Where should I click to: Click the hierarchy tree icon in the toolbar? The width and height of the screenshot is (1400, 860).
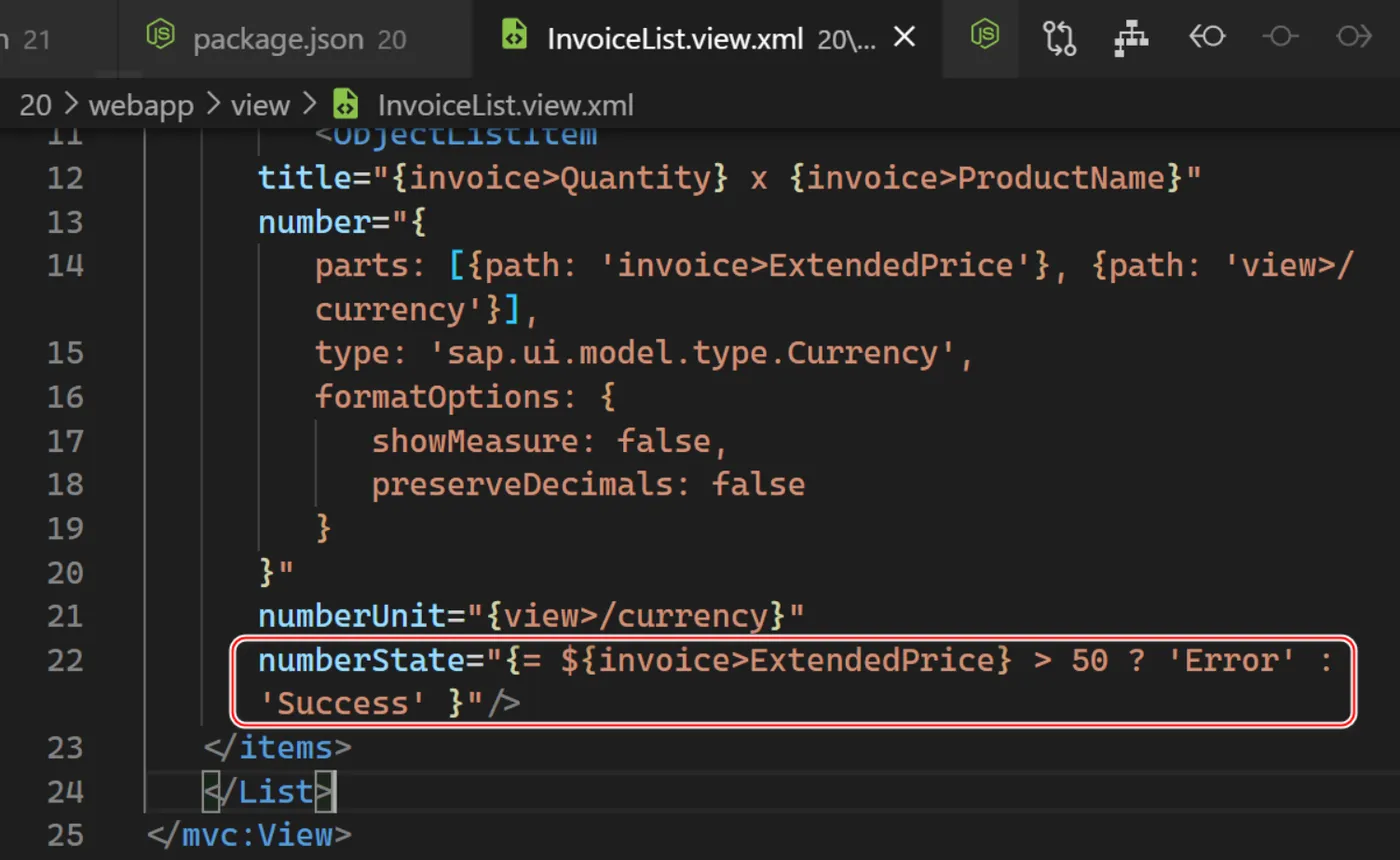[1132, 37]
